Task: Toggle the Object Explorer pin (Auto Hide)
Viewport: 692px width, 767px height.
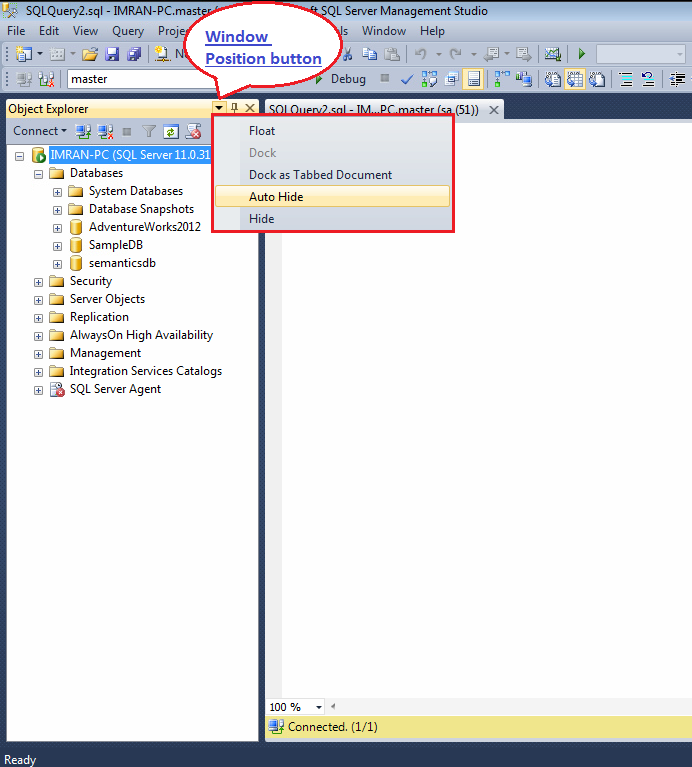Action: 235,108
